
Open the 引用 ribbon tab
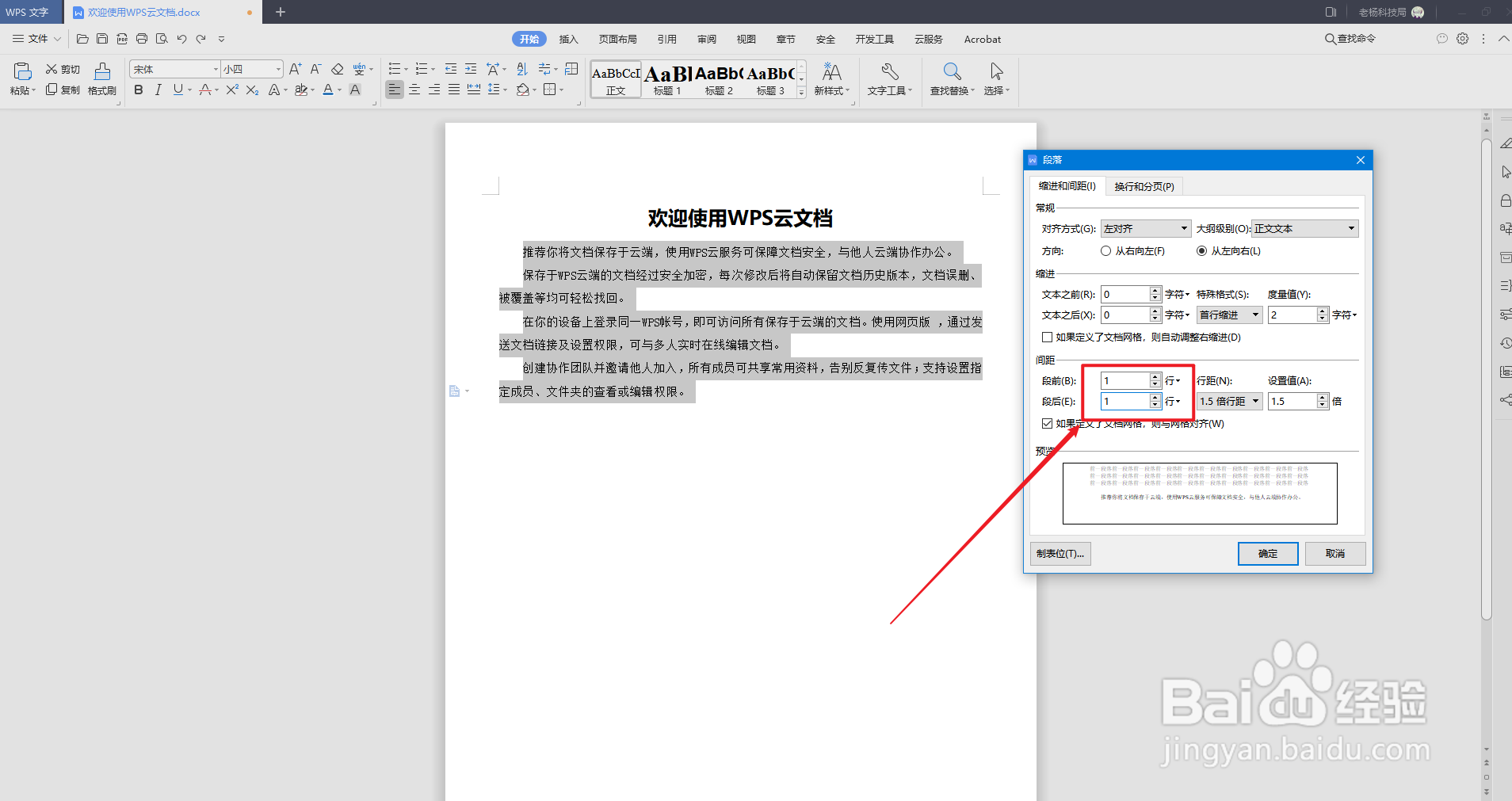point(666,40)
